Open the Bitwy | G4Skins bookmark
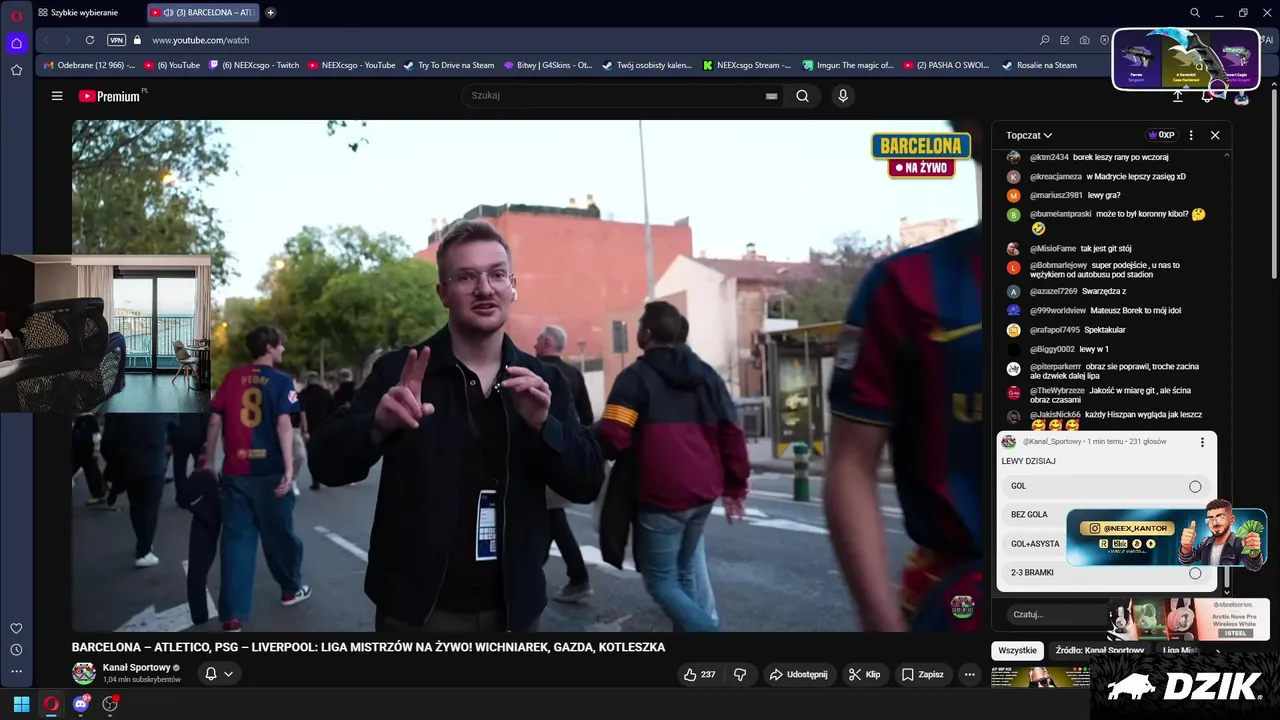This screenshot has width=1280, height=720. coord(548,65)
